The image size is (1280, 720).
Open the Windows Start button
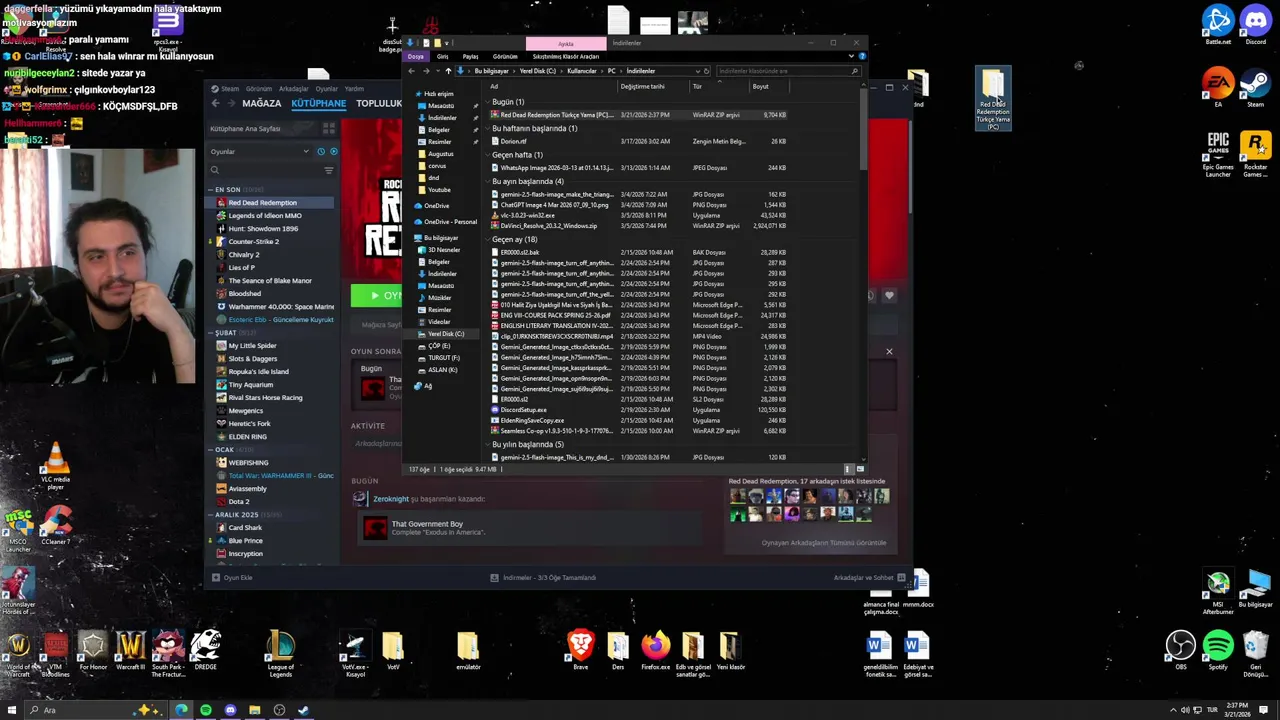[x=11, y=710]
